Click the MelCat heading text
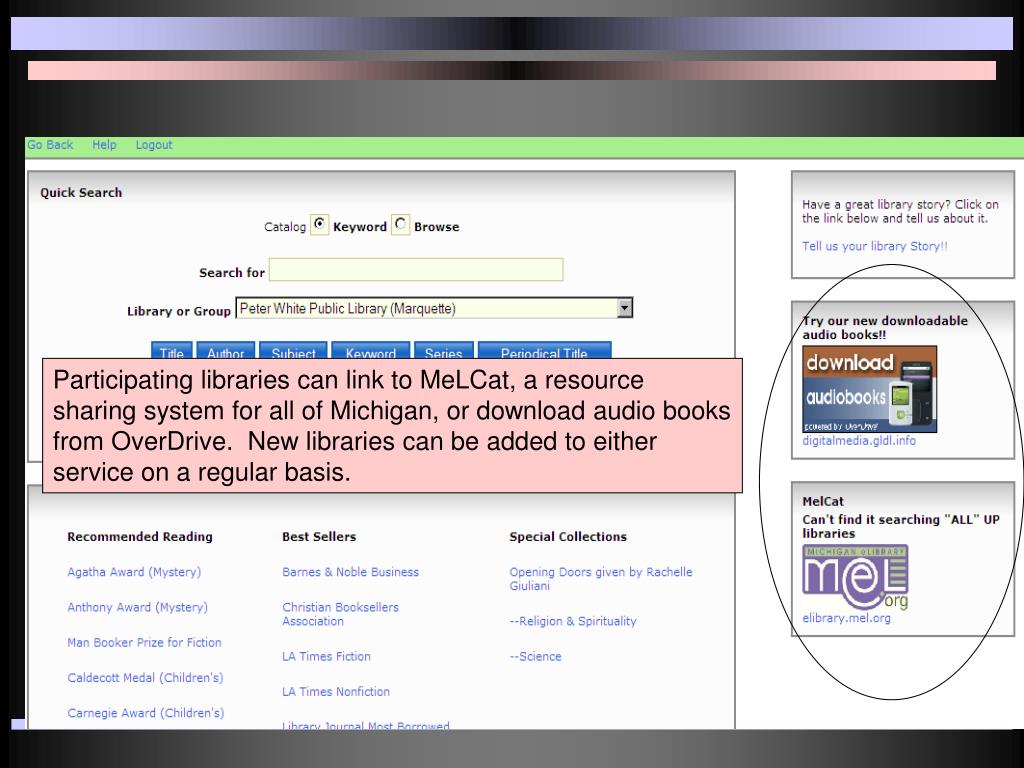 (x=823, y=502)
